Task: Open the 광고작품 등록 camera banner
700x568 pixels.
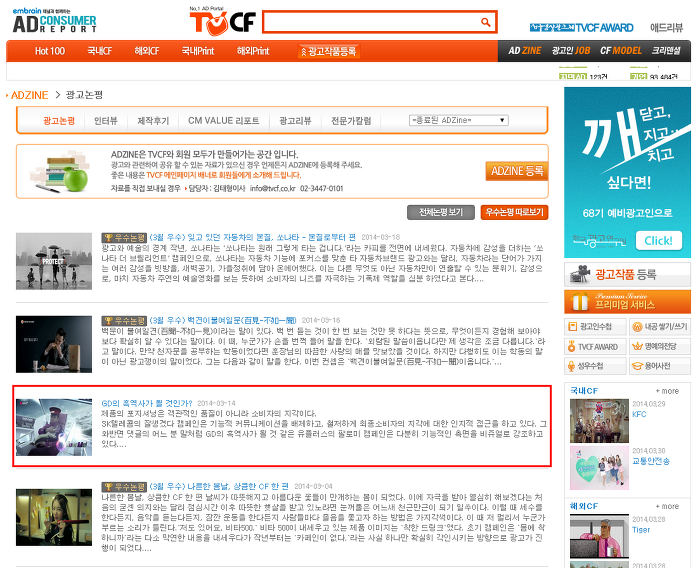Action: [x=627, y=275]
